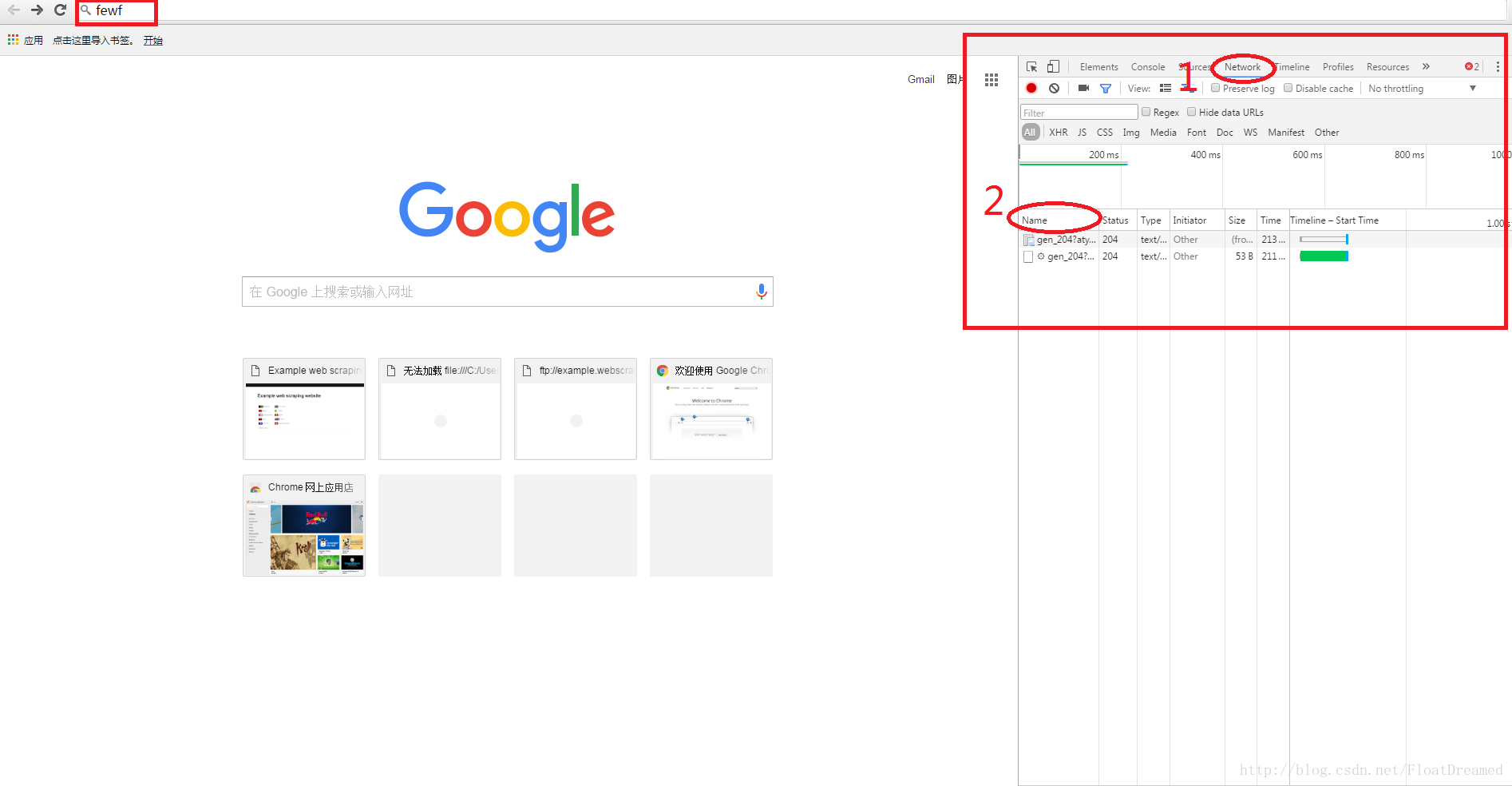Start voice search with the microphone icon
This screenshot has height=786, width=1512.
pos(761,292)
